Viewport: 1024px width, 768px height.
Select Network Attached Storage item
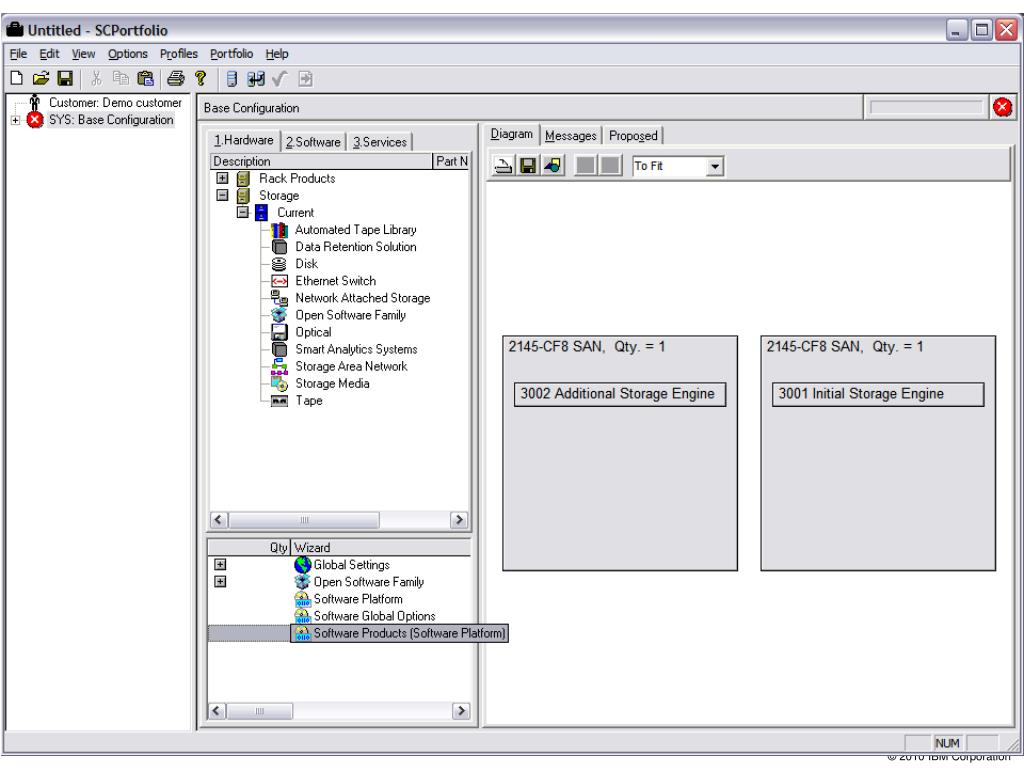coord(362,298)
